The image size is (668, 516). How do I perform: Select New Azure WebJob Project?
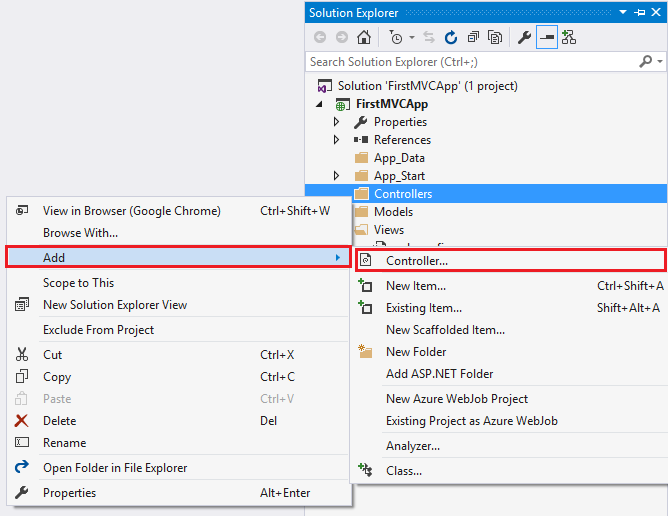pyautogui.click(x=510, y=399)
